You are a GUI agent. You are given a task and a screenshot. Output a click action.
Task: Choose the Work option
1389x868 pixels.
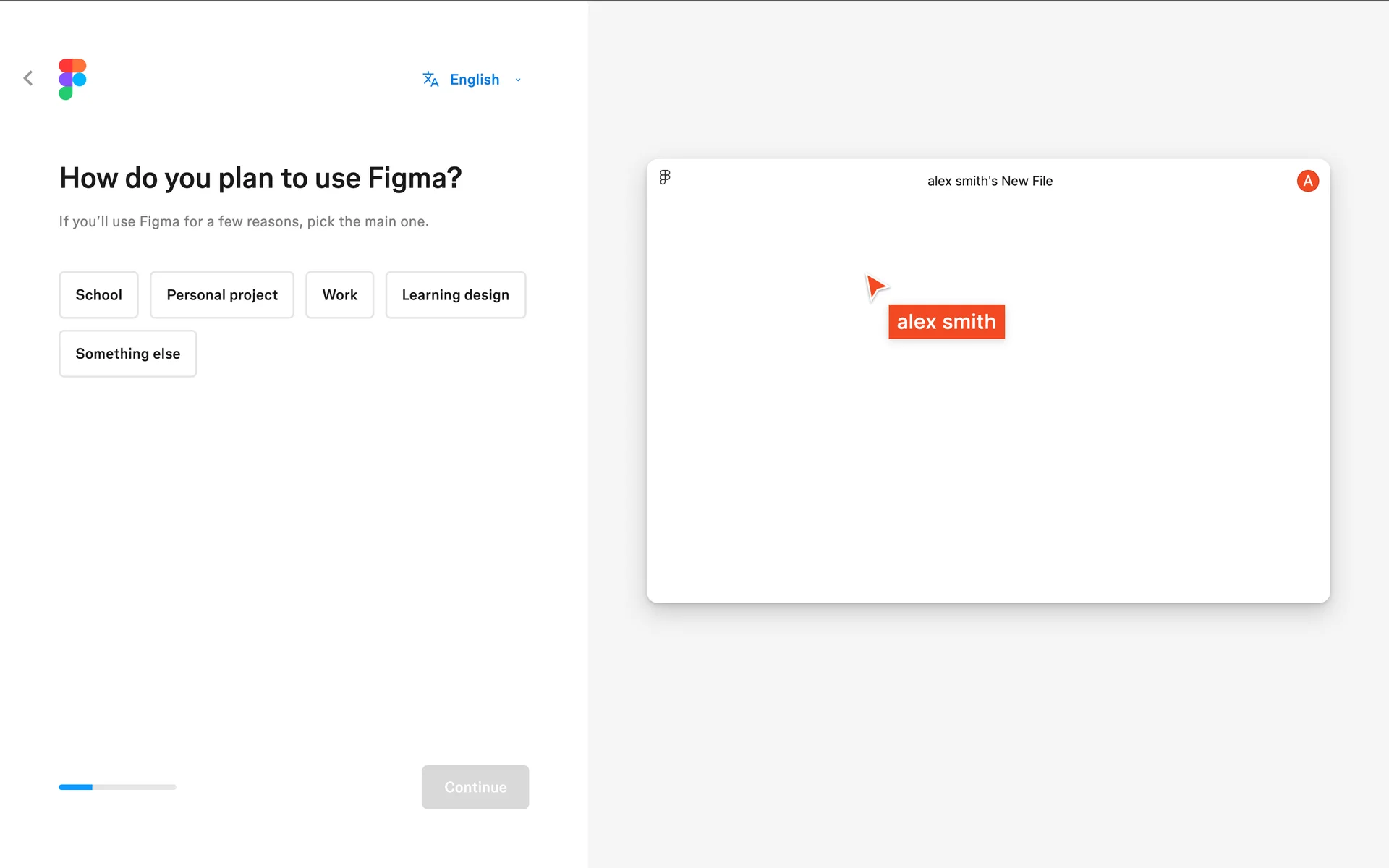click(339, 295)
